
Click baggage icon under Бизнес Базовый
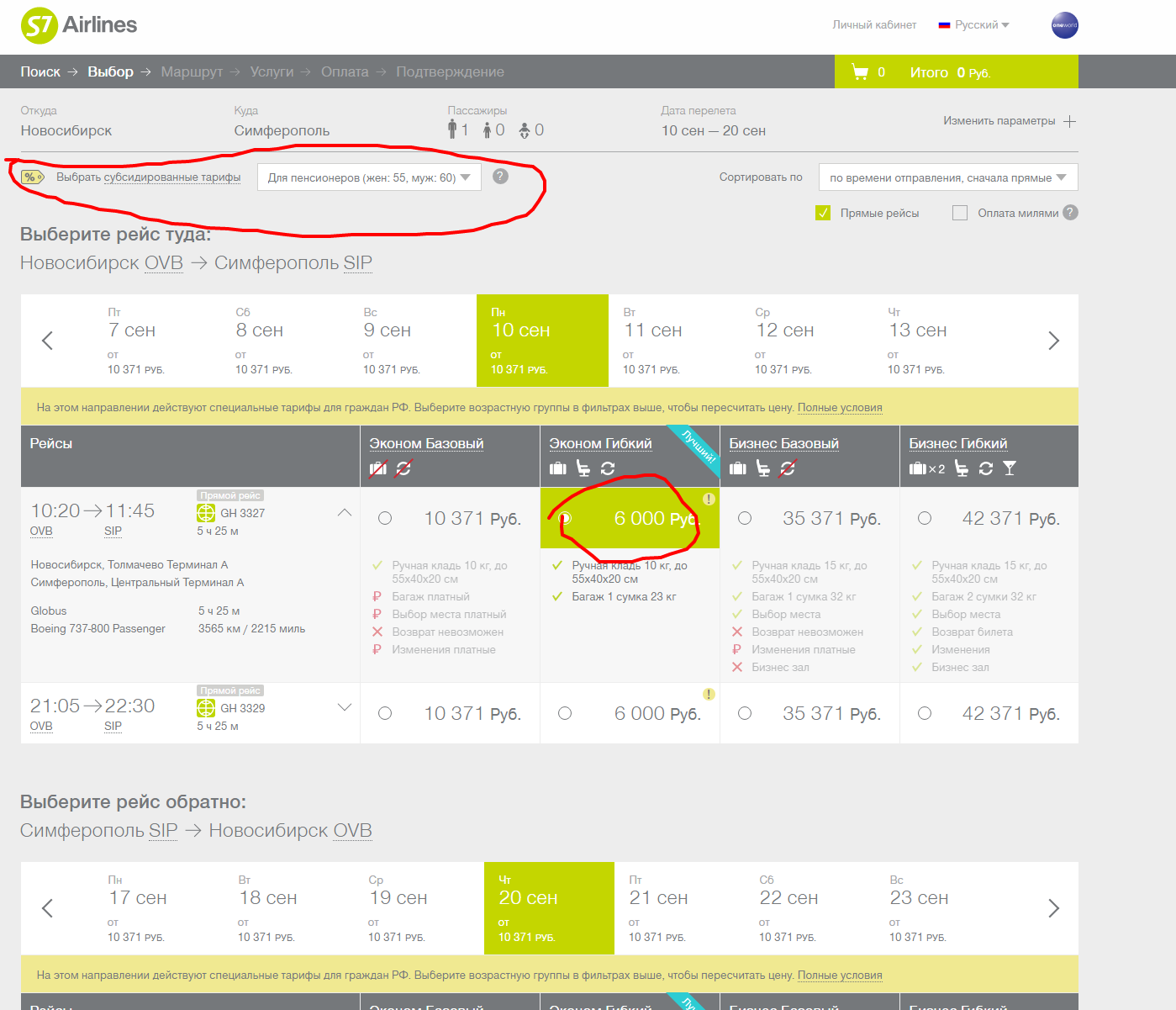pyautogui.click(x=738, y=468)
